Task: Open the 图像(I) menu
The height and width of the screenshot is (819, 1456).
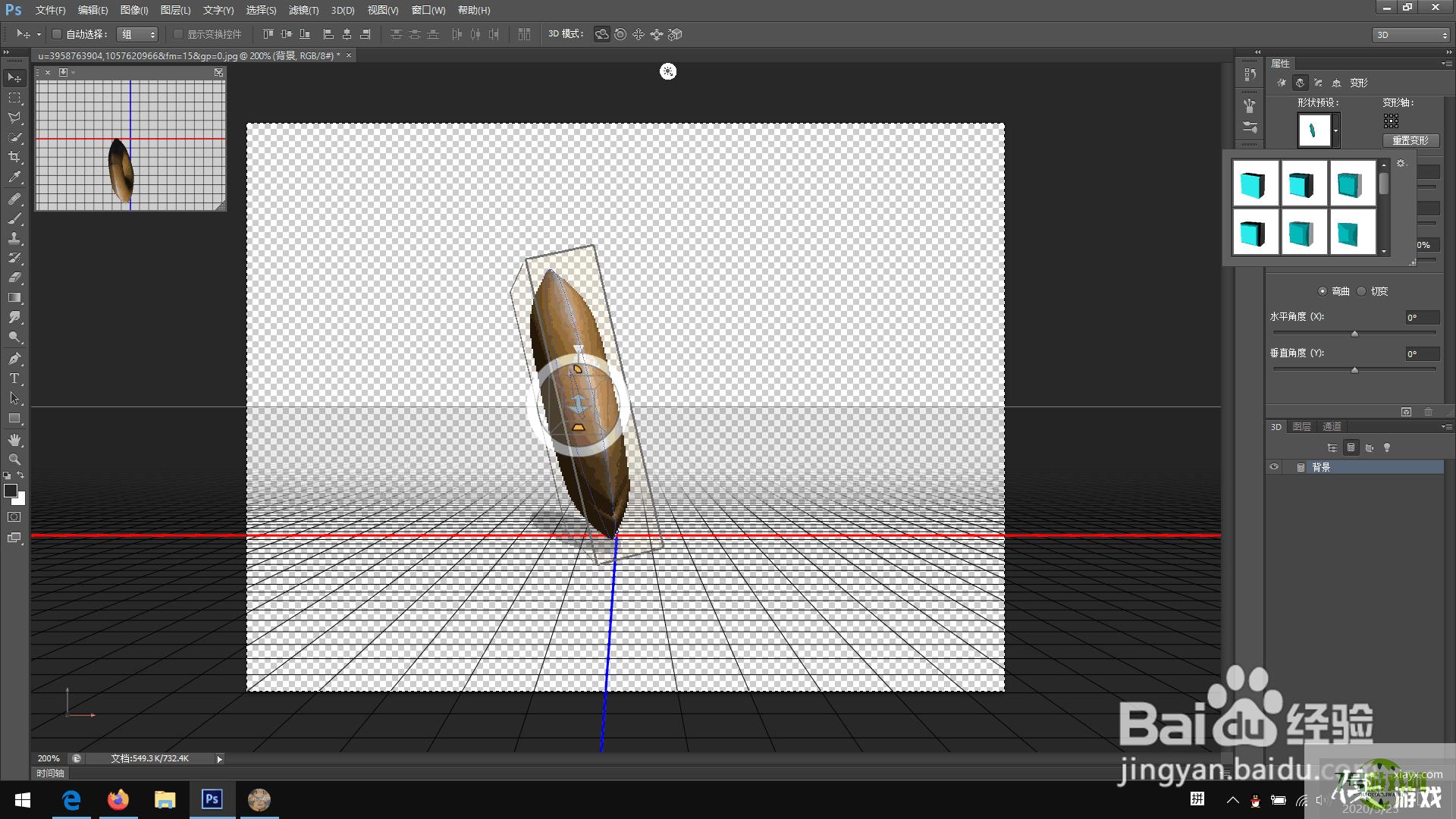Action: click(x=134, y=10)
